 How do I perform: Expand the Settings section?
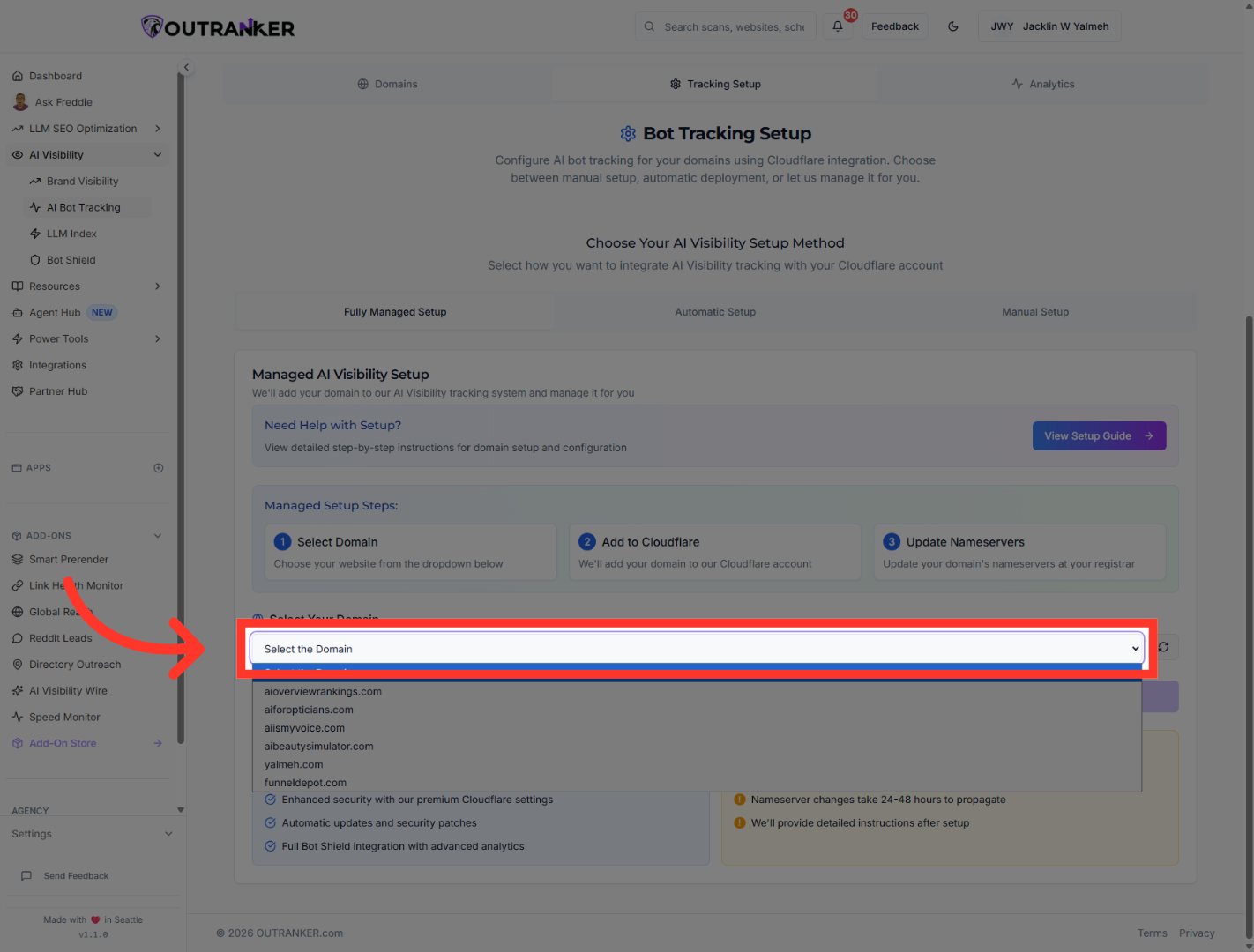click(x=32, y=833)
